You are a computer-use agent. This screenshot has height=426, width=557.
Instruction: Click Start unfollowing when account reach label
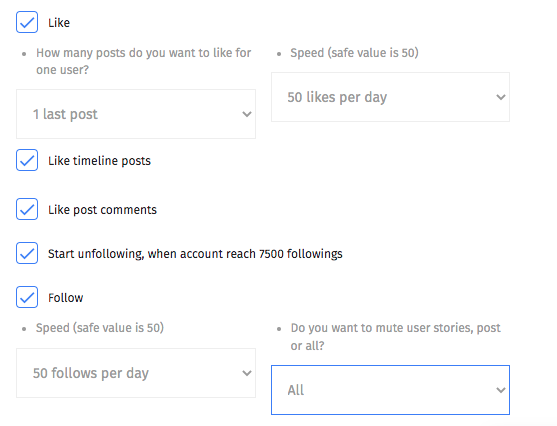click(x=195, y=254)
